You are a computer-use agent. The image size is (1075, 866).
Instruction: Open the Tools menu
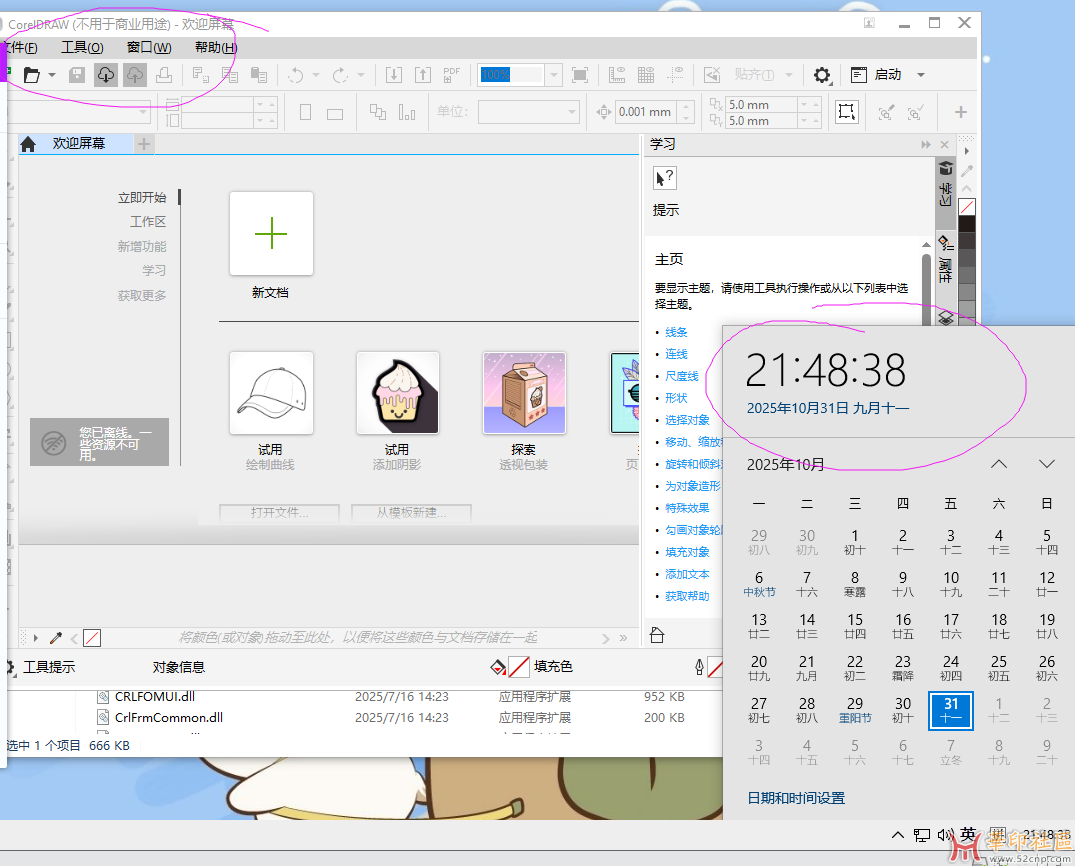[82, 47]
